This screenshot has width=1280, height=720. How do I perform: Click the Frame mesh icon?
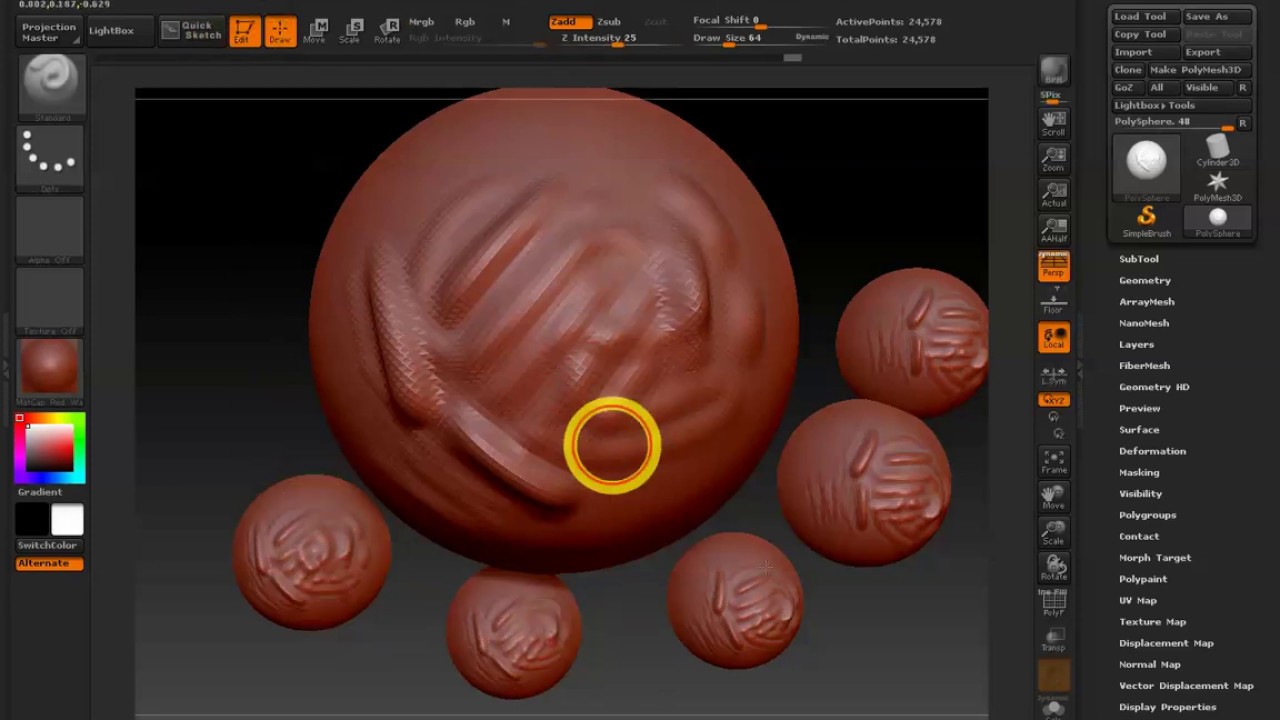tap(1054, 461)
